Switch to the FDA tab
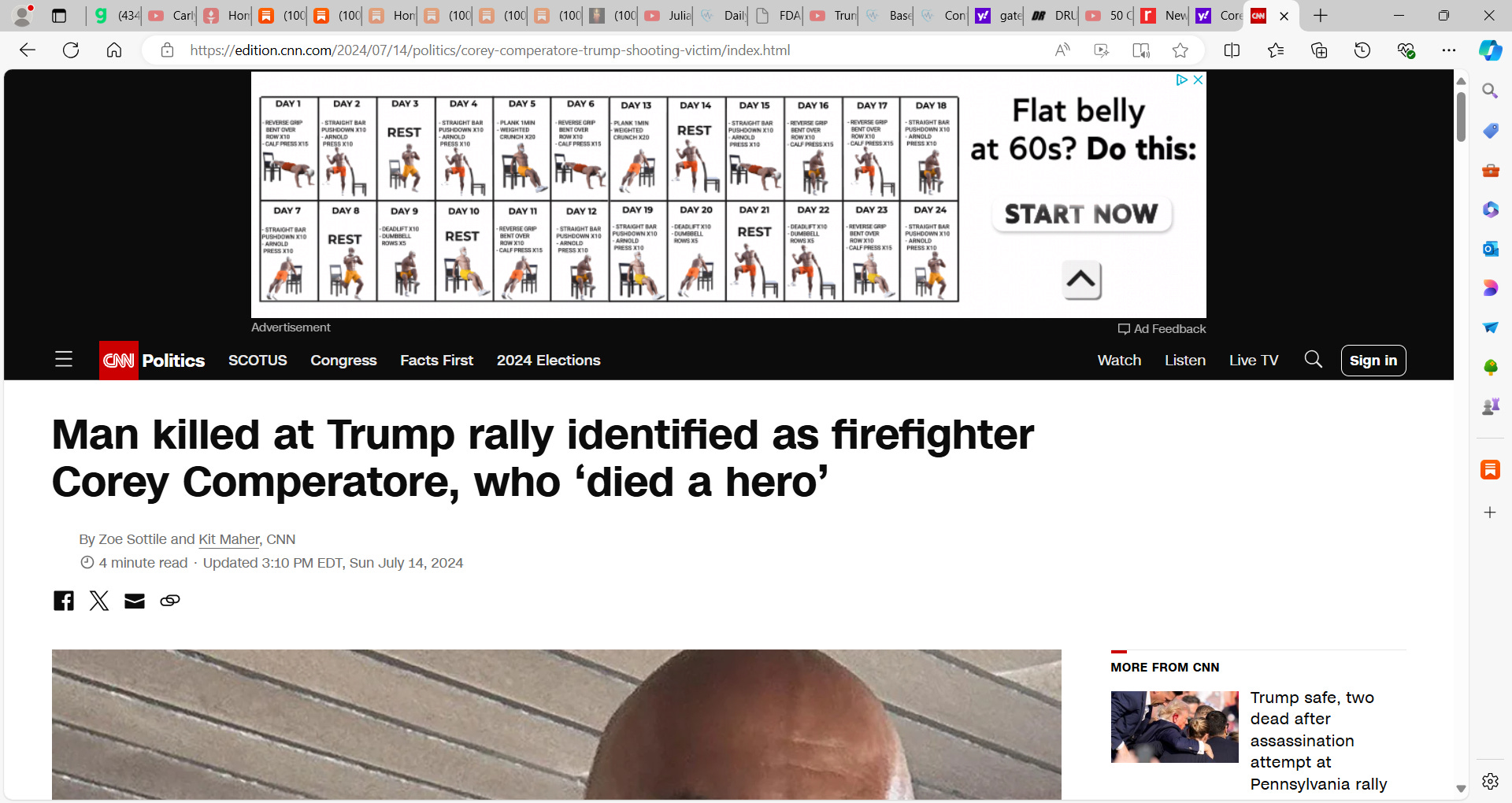The image size is (1512, 803). click(777, 16)
